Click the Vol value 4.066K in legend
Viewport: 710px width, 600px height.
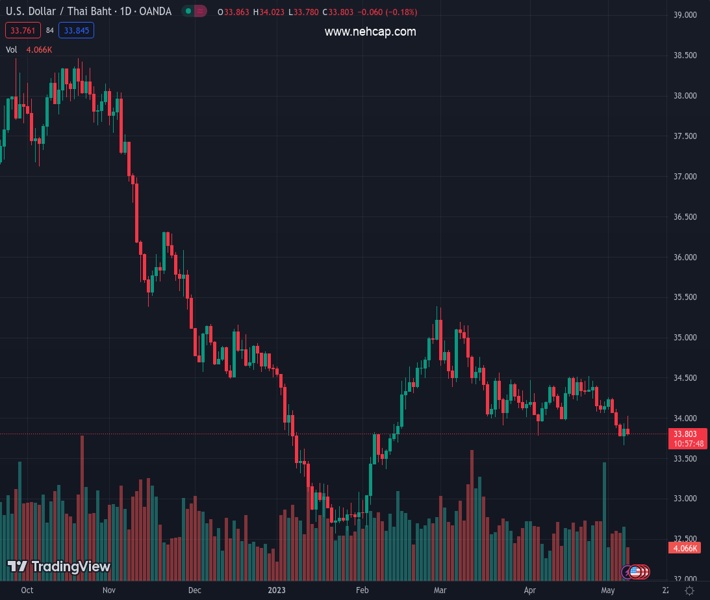click(x=40, y=49)
